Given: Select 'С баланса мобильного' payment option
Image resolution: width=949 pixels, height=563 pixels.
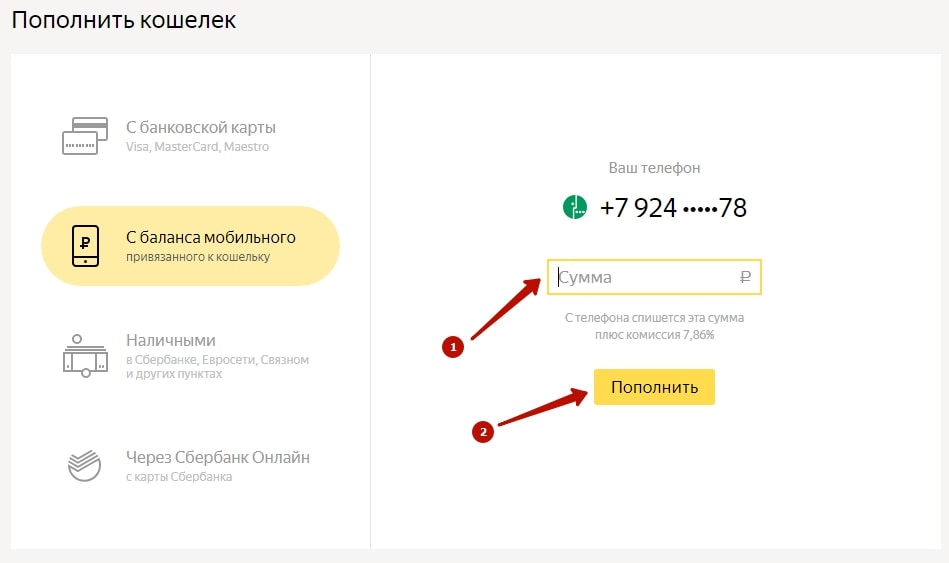Looking at the screenshot, I should tap(210, 237).
